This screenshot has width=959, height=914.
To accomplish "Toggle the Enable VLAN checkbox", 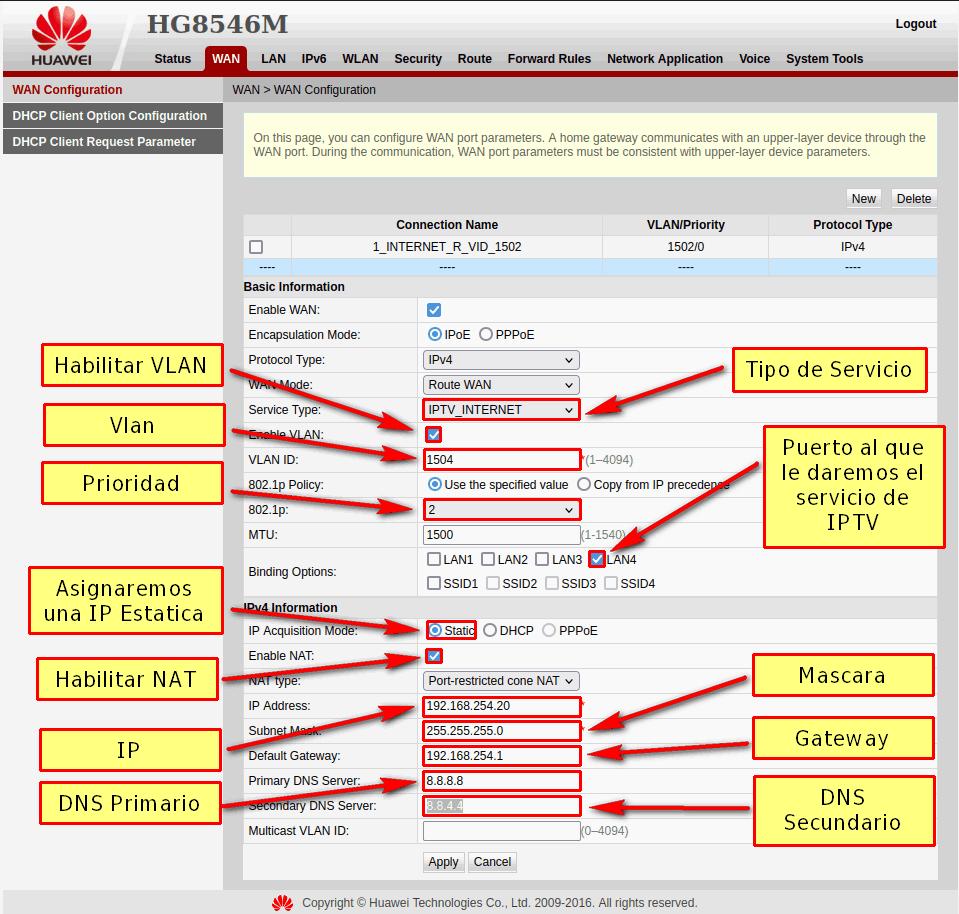I will click(x=434, y=435).
